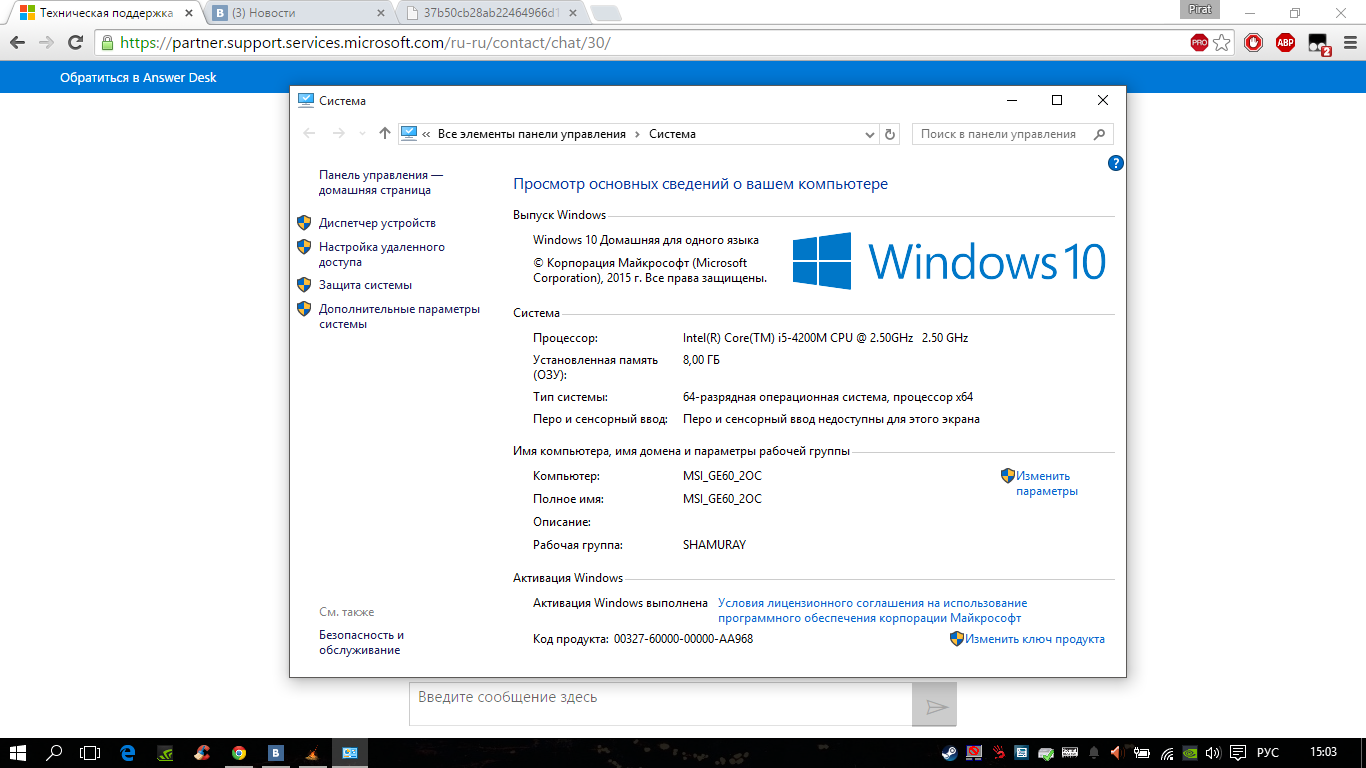Click the breadcrumb chevron after 'Все элементы панели управления'
Image resolution: width=1366 pixels, height=768 pixels.
(637, 134)
